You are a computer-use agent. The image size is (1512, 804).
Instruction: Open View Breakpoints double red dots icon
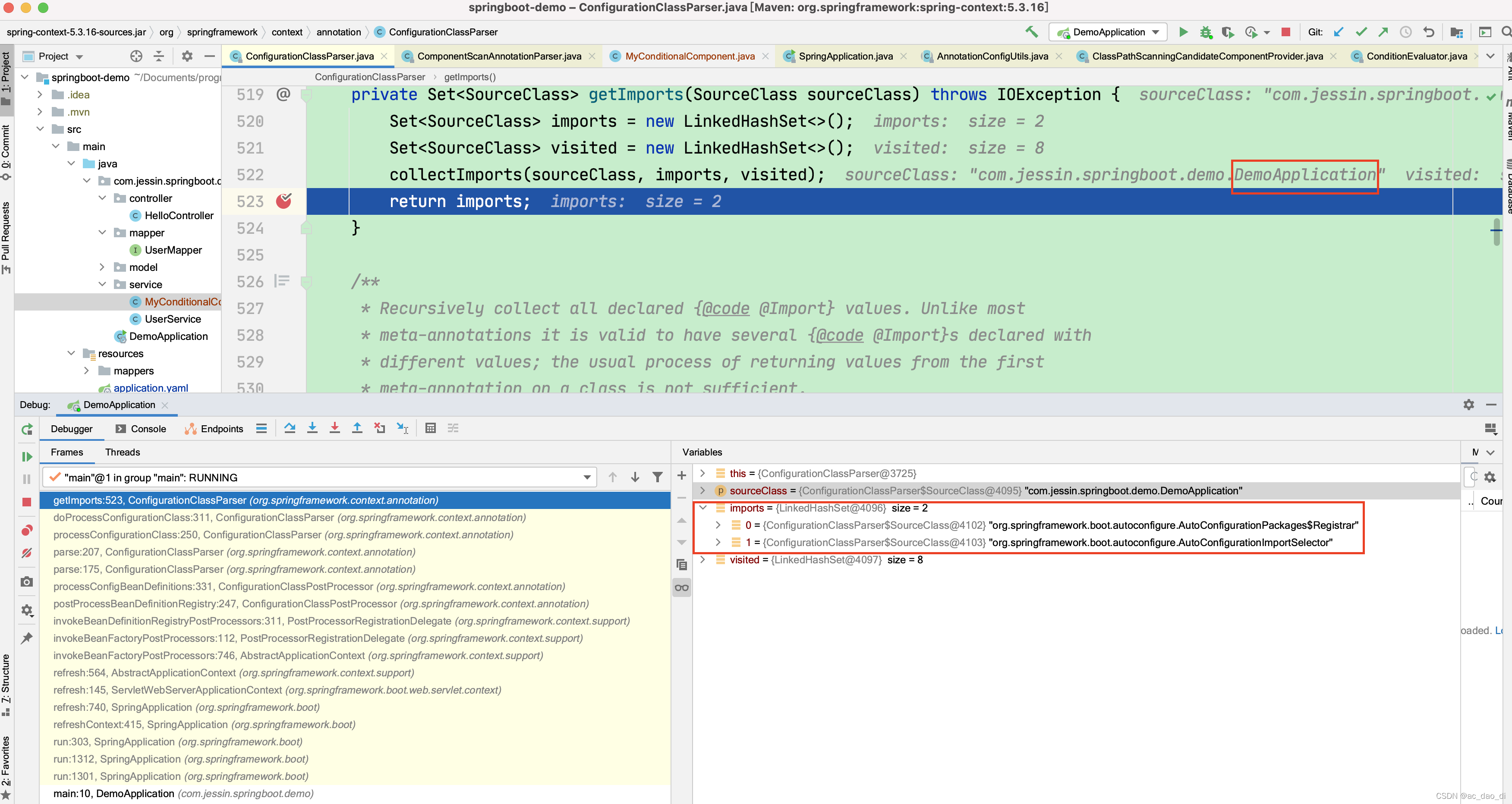[27, 531]
